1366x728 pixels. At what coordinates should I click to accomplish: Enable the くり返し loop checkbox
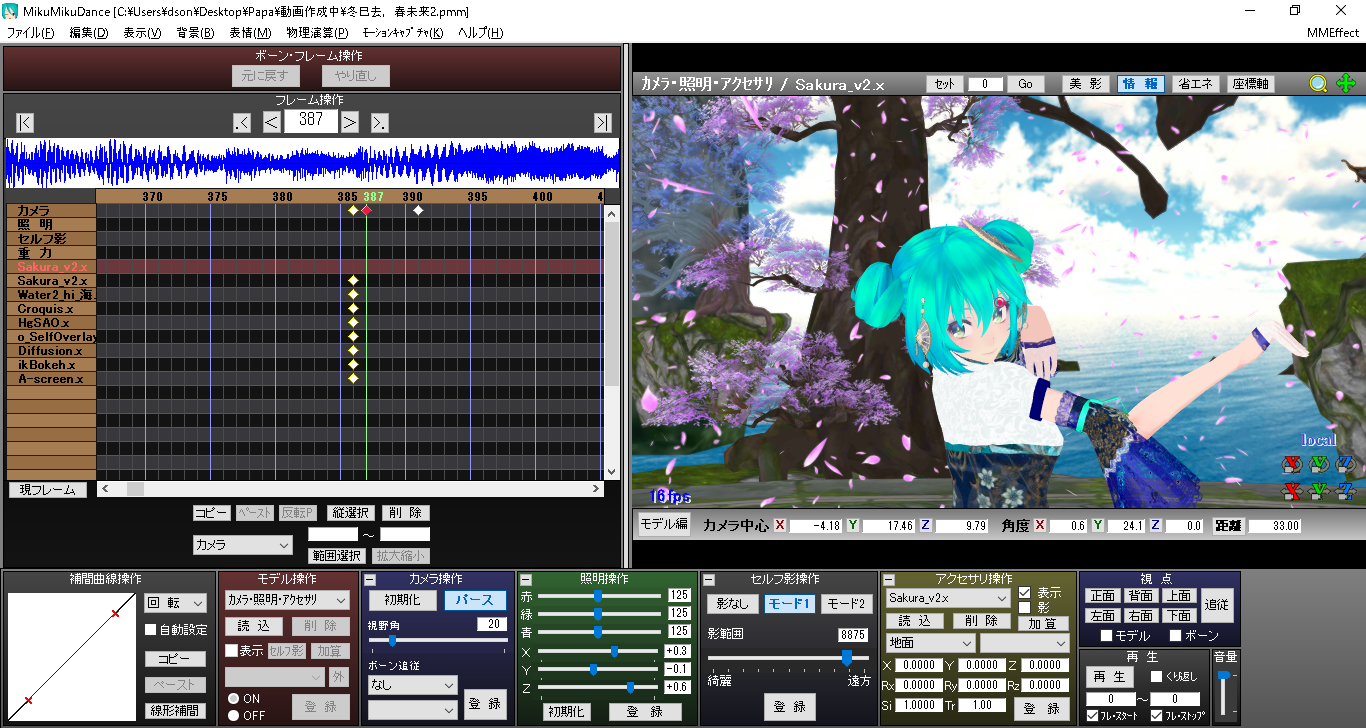coord(1156,677)
